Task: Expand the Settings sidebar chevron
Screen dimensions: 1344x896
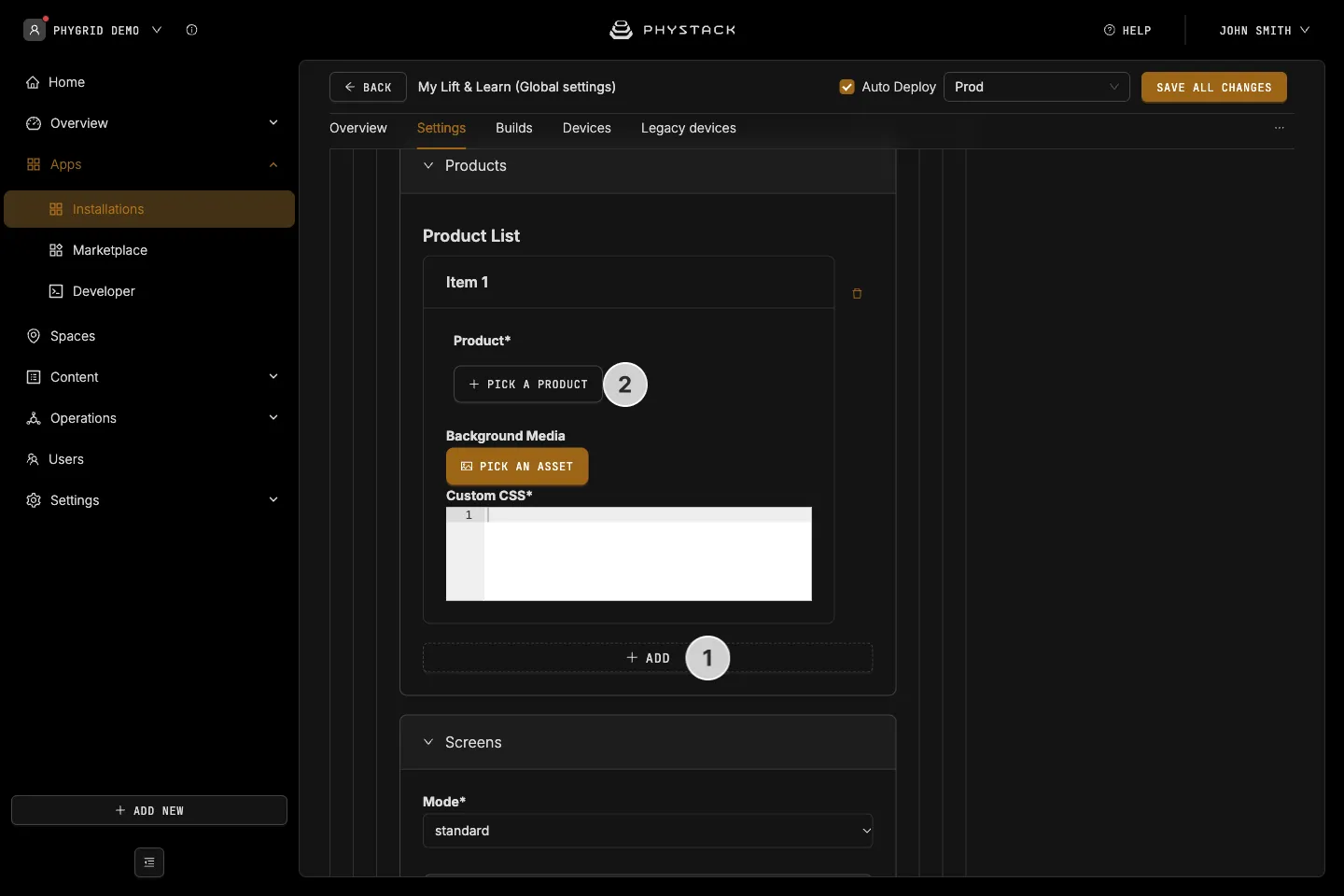Action: [273, 499]
